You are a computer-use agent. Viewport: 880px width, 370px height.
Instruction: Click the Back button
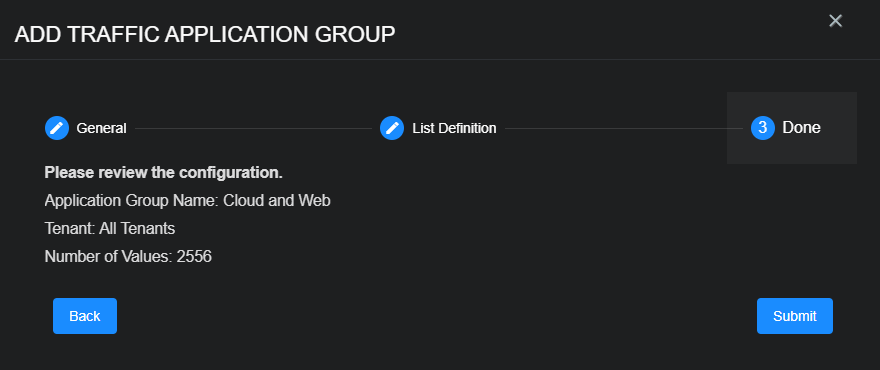tap(85, 316)
